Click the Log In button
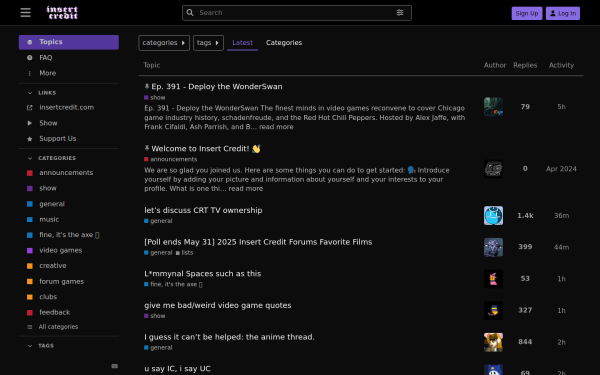 click(x=562, y=13)
